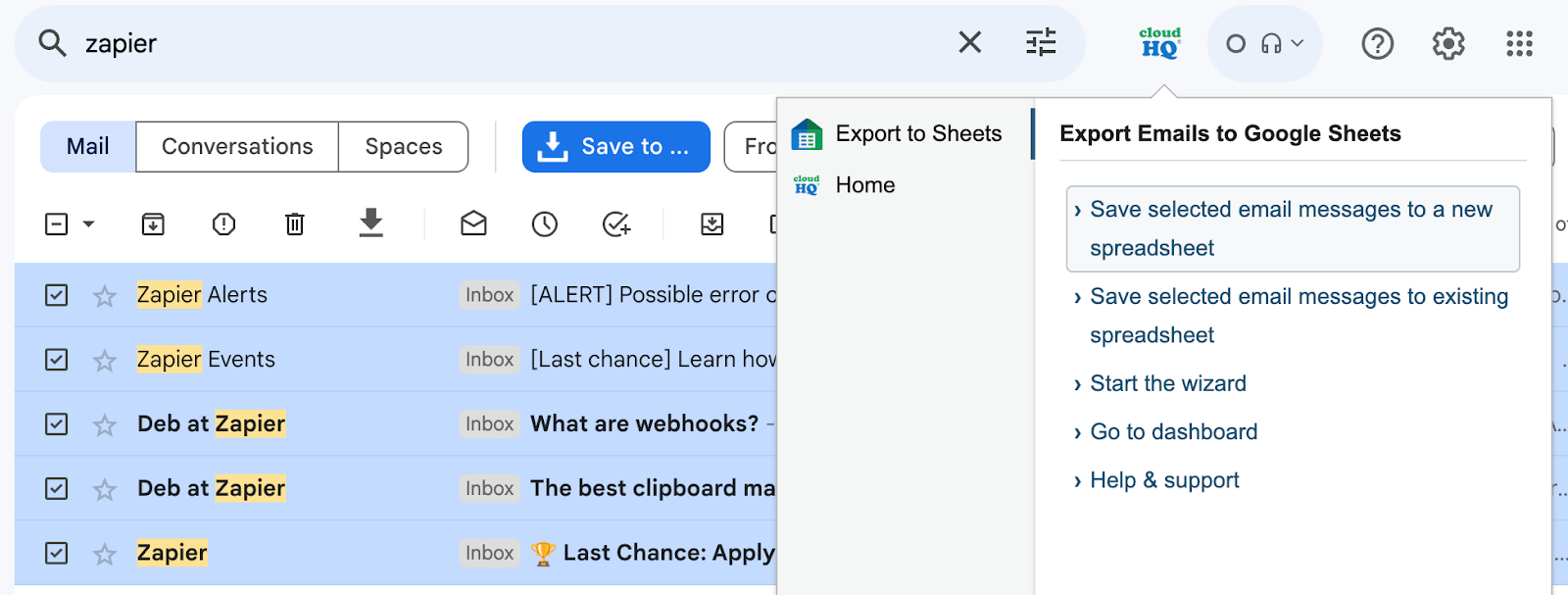Screen dimensions: 1568x595
Task: Add selected emails to Tasks
Action: pos(616,224)
